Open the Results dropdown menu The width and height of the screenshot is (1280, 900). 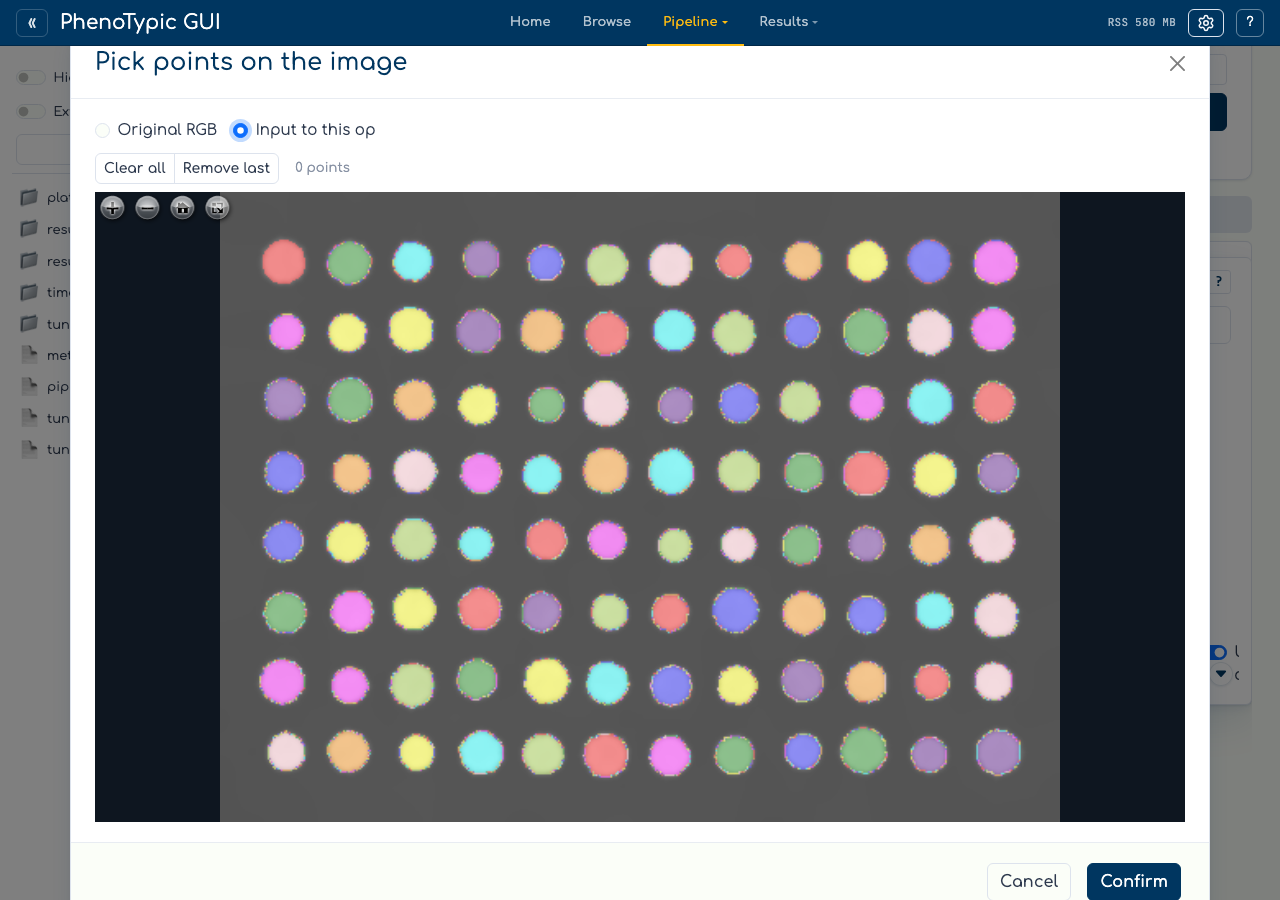click(x=788, y=22)
